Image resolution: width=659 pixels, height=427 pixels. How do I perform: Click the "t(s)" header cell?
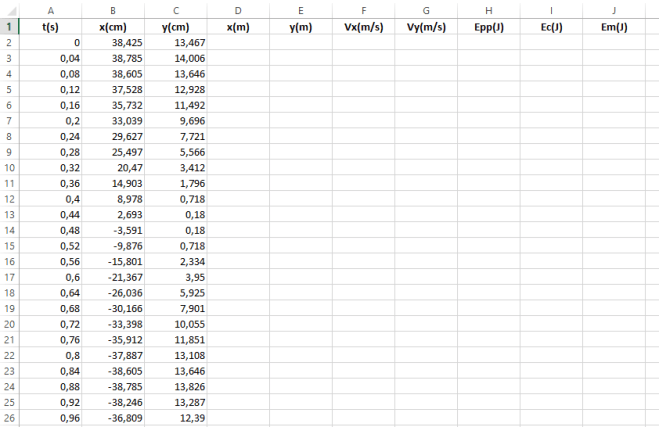(50, 27)
